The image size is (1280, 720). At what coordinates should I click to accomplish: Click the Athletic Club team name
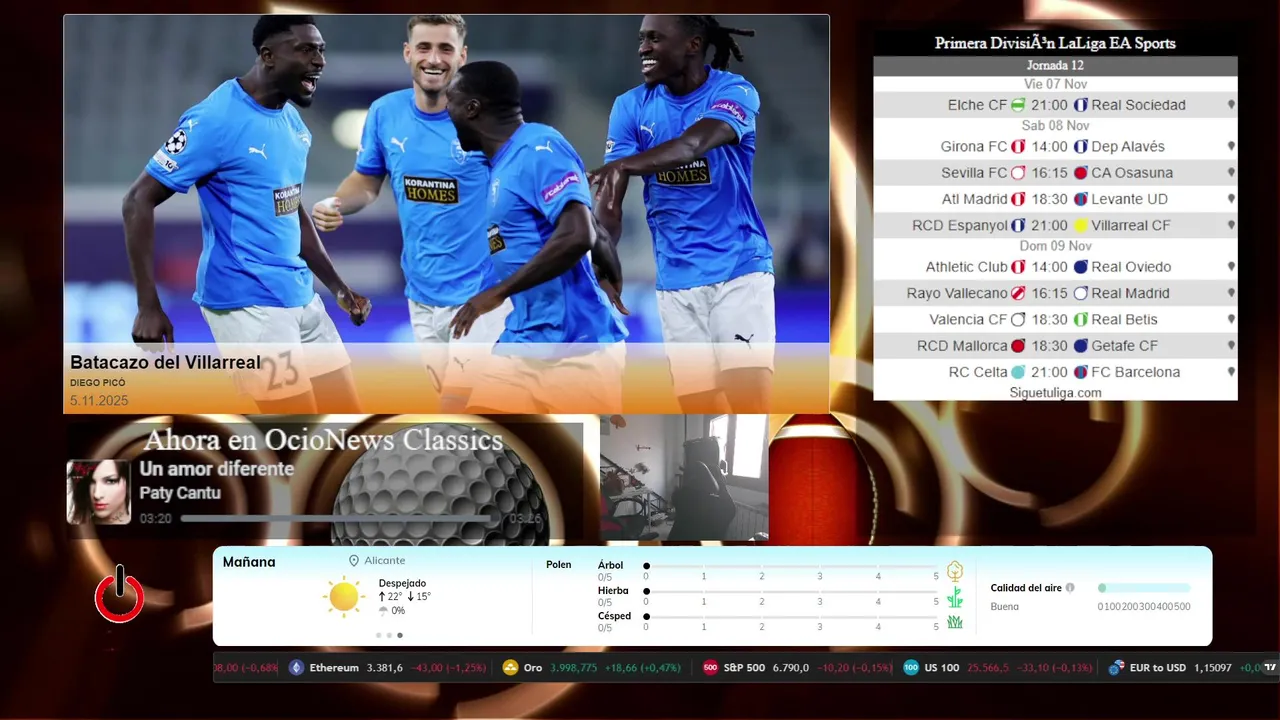click(x=966, y=267)
